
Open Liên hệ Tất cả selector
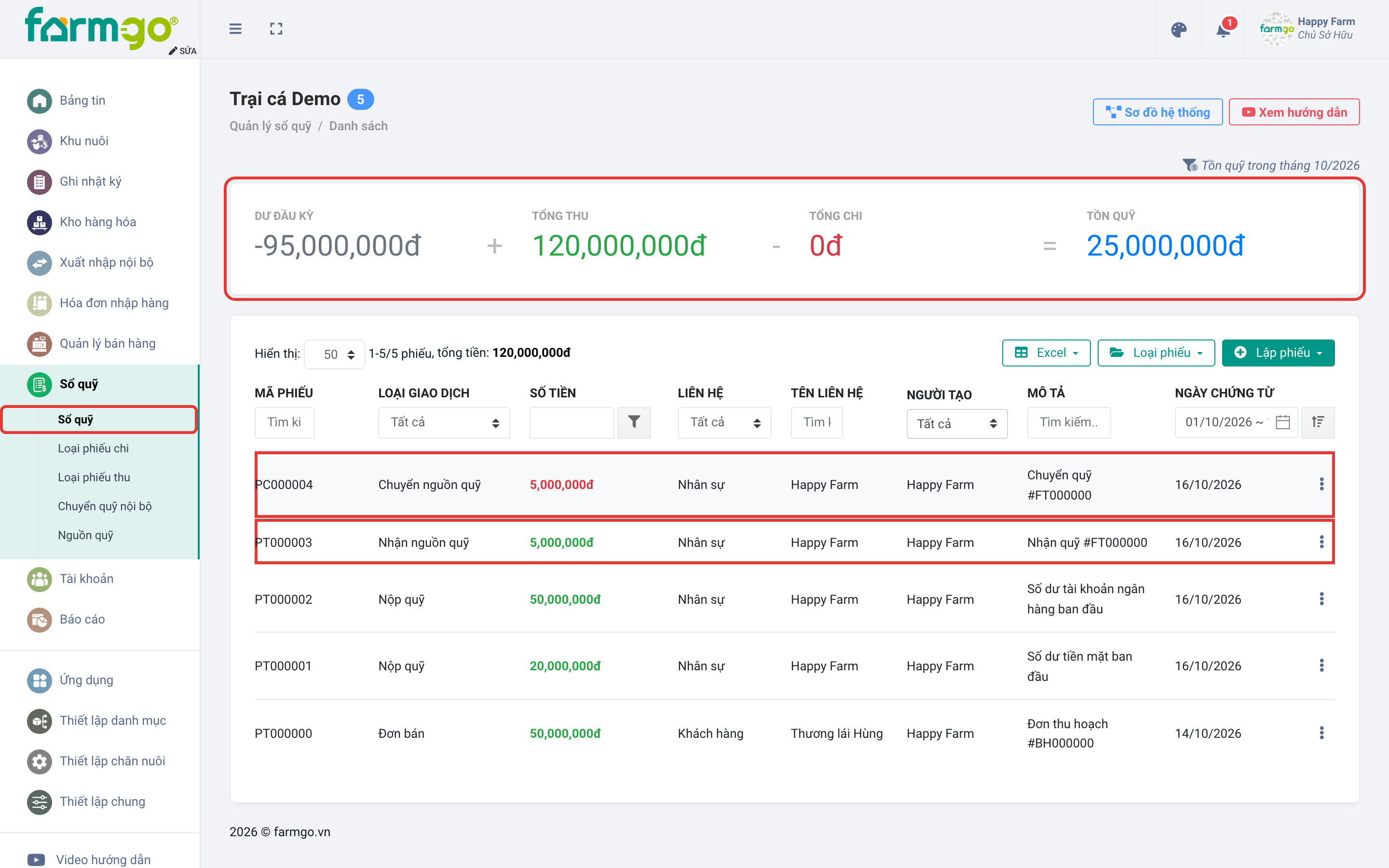coord(724,422)
